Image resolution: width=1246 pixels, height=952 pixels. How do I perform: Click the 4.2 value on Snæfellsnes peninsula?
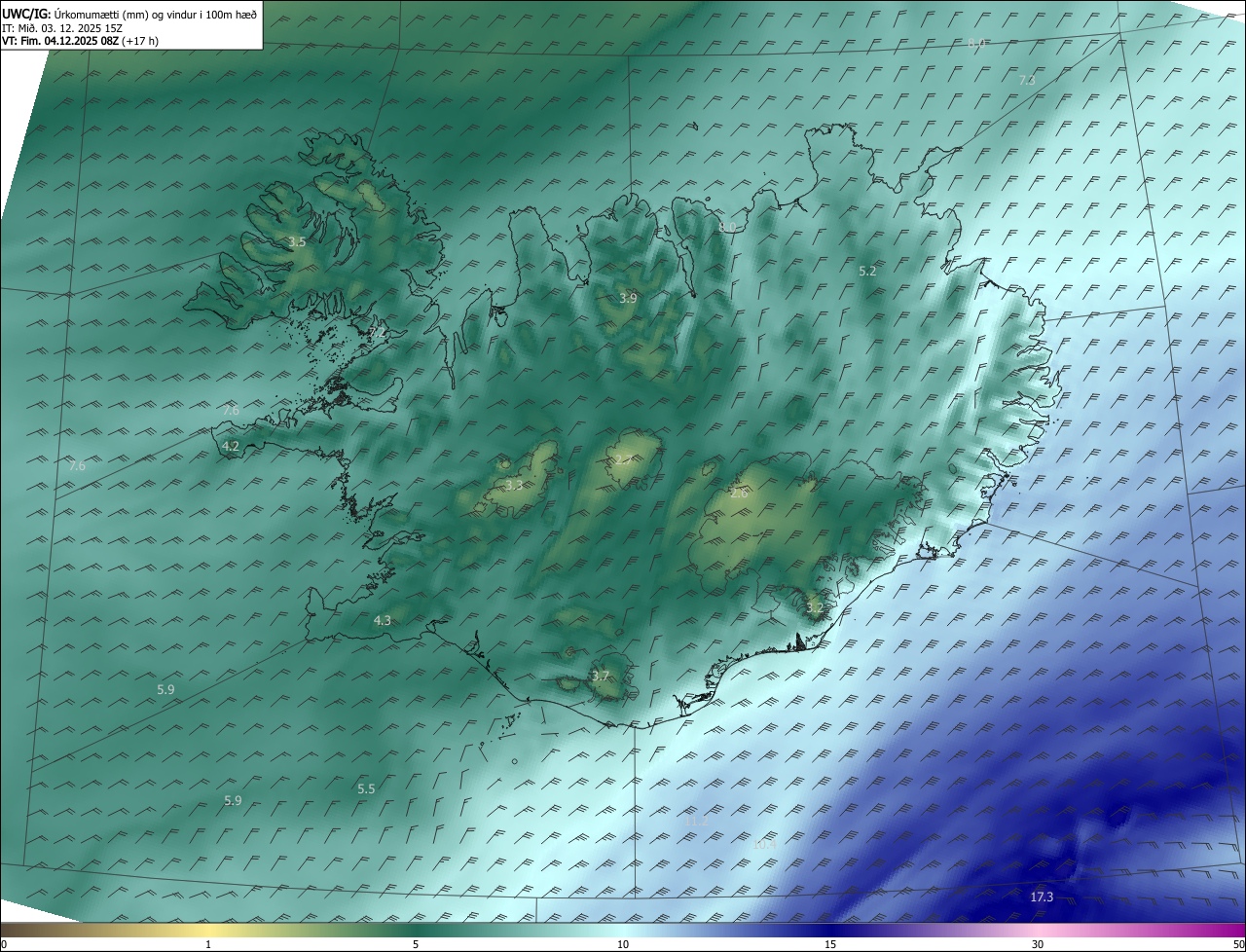(x=231, y=447)
